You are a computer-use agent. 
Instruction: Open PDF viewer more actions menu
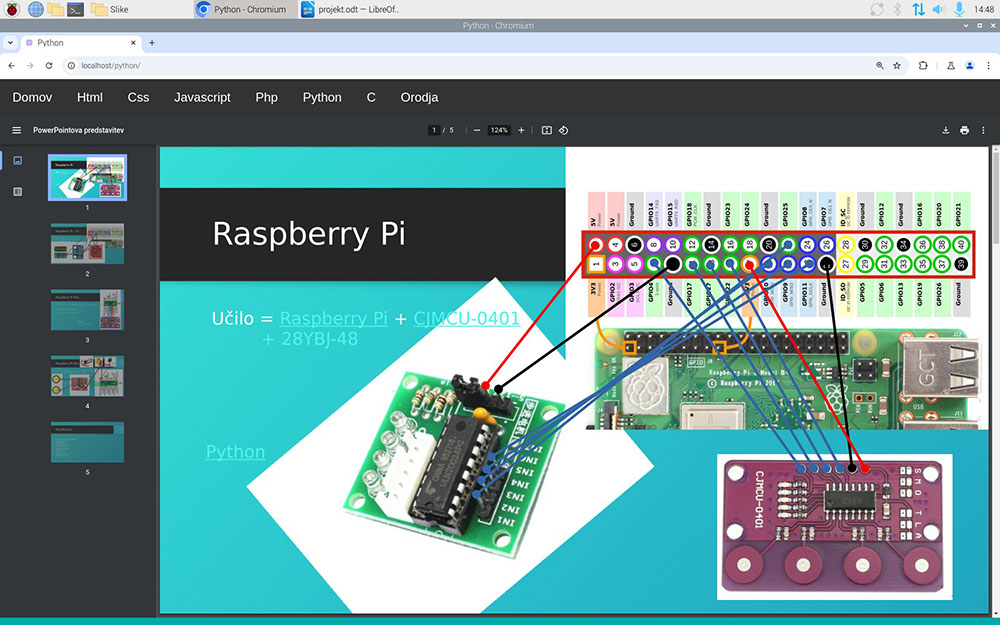click(x=983, y=130)
